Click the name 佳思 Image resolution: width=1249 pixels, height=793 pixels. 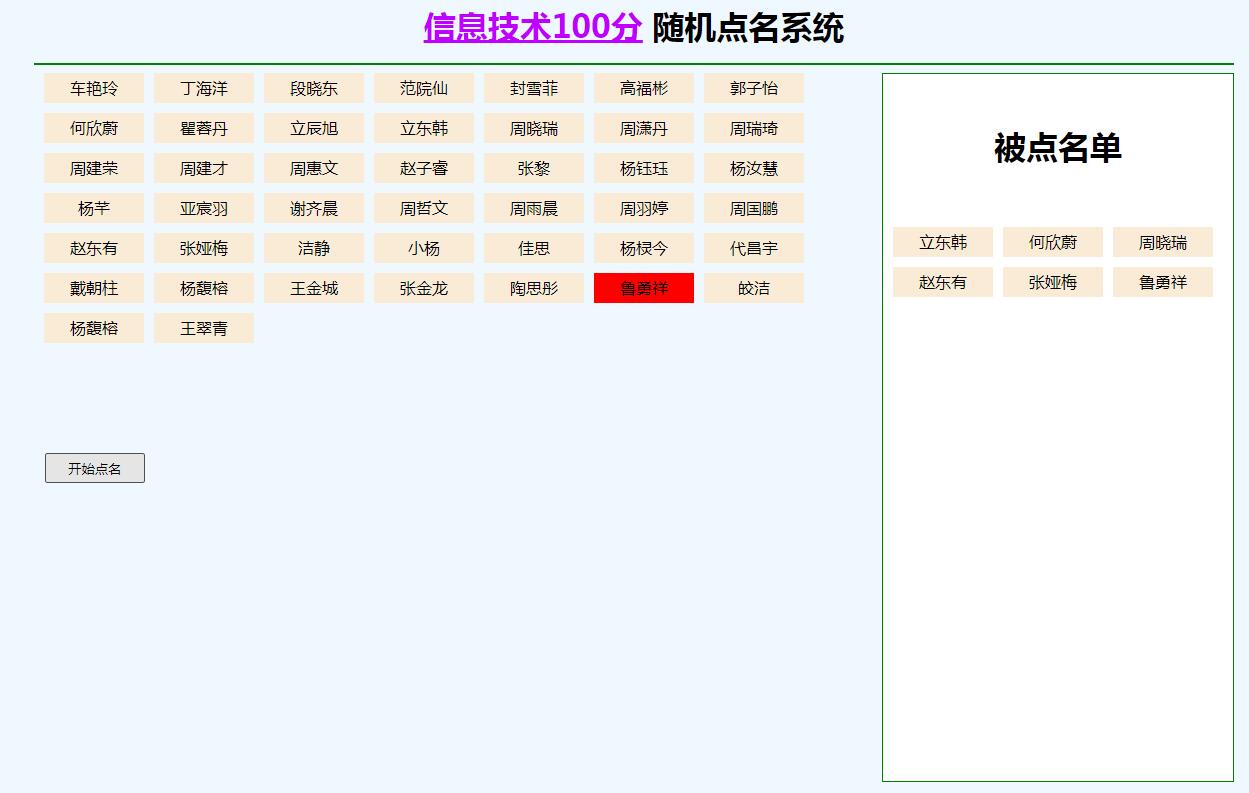tap(534, 248)
